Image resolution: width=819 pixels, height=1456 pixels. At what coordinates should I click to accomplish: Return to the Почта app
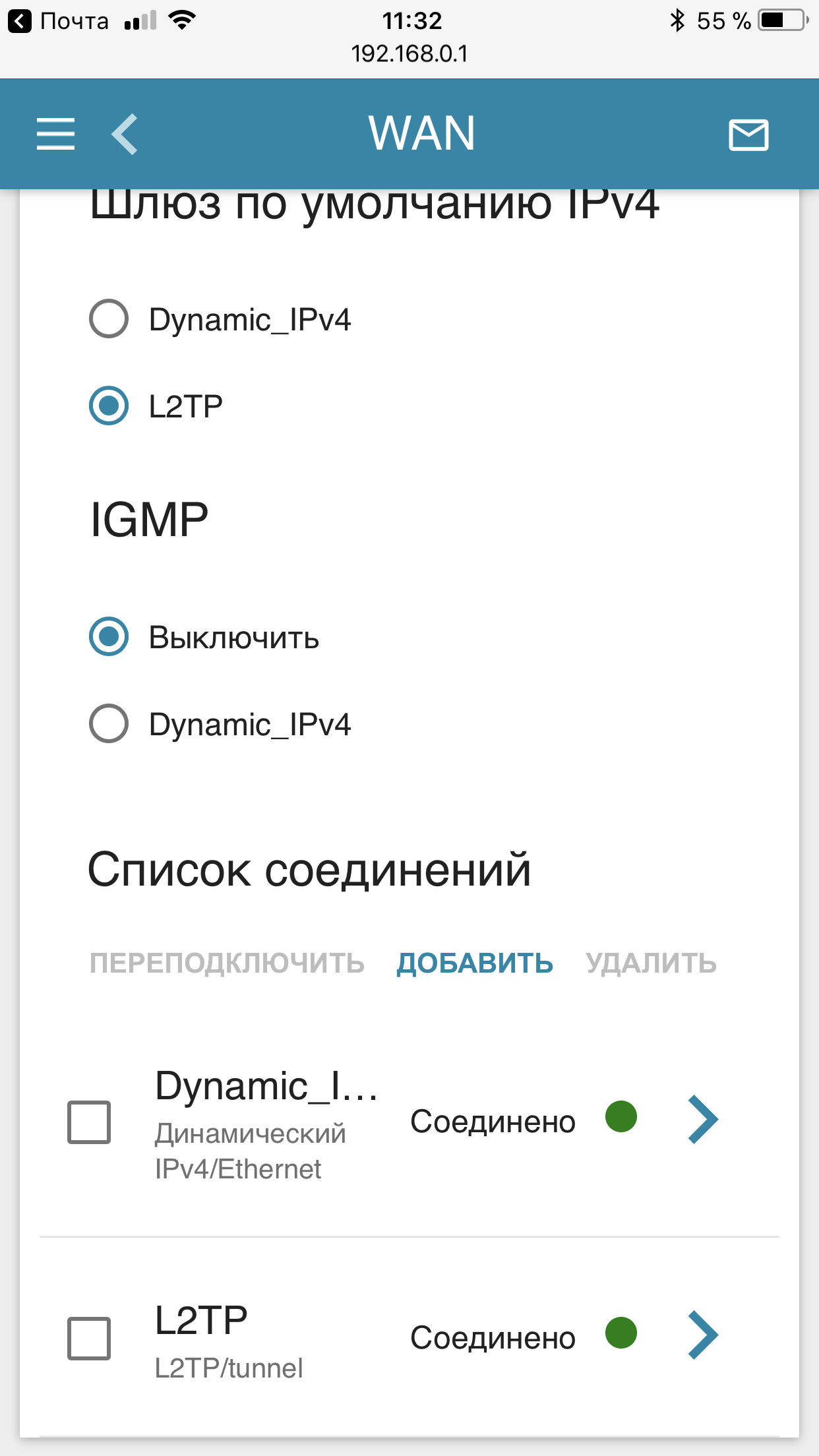[x=58, y=21]
